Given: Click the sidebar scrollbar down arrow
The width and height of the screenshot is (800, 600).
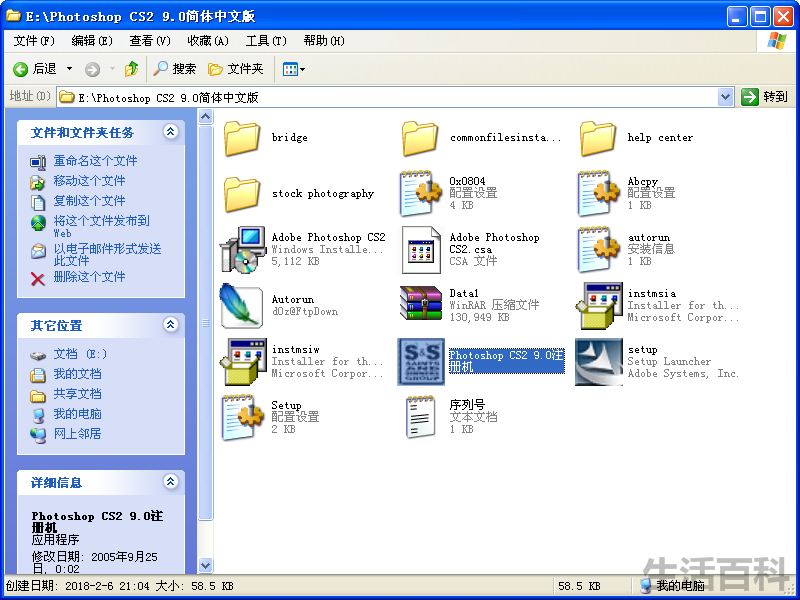Looking at the screenshot, I should [x=206, y=565].
